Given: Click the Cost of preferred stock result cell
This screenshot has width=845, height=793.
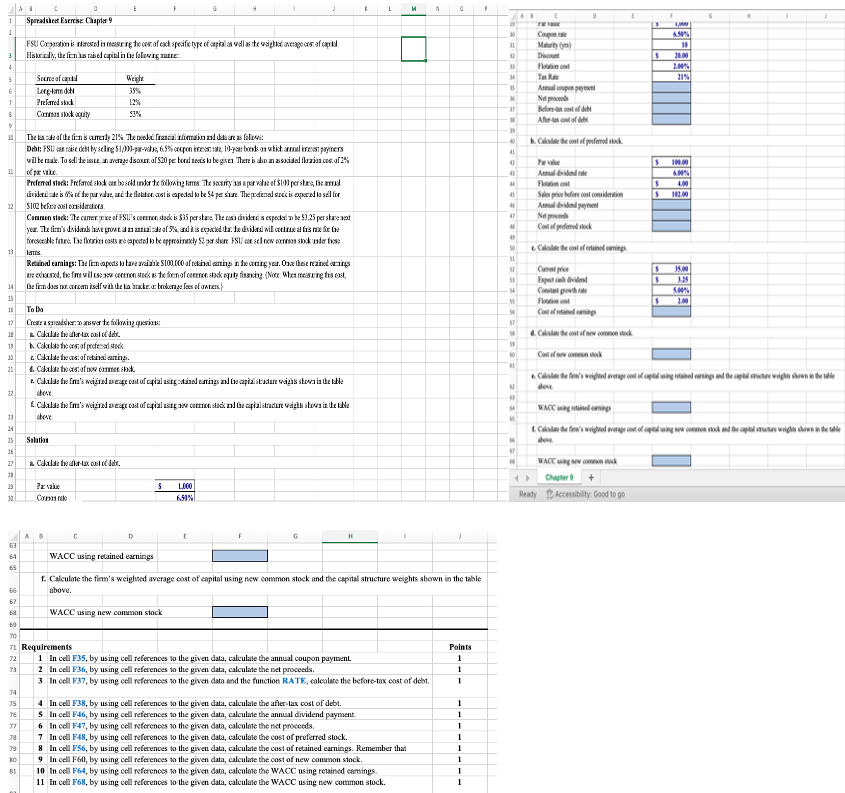Looking at the screenshot, I should [x=672, y=226].
